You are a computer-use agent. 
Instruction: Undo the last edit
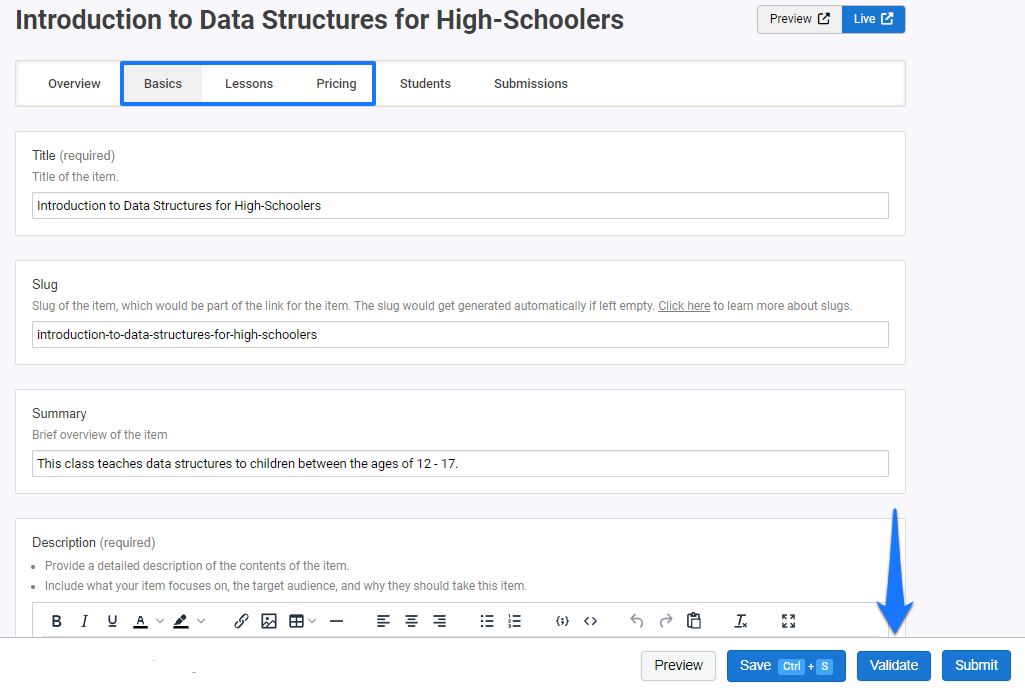tap(637, 621)
